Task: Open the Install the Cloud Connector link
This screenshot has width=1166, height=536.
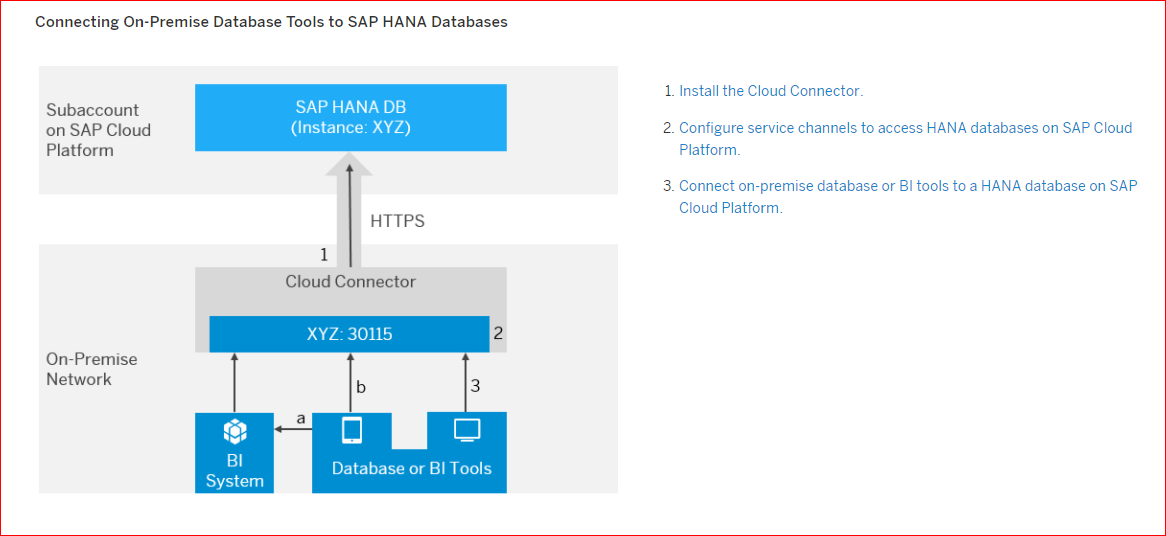Action: 771,91
